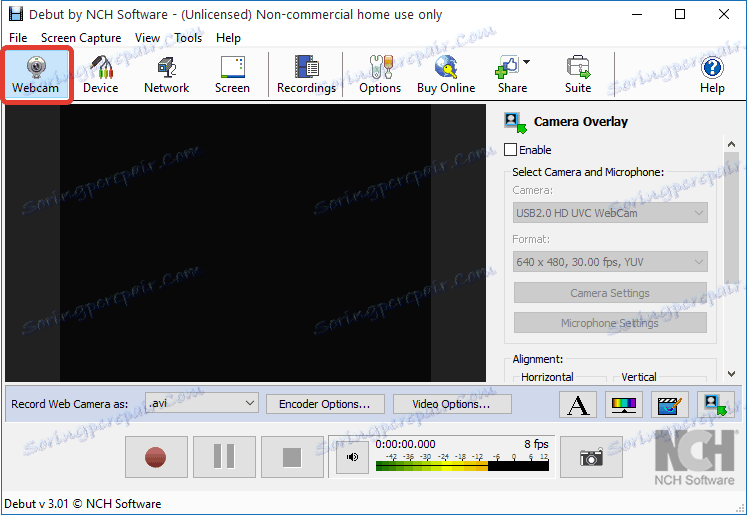Click the Share toolbar icon
The height and width of the screenshot is (515, 747).
pos(509,74)
